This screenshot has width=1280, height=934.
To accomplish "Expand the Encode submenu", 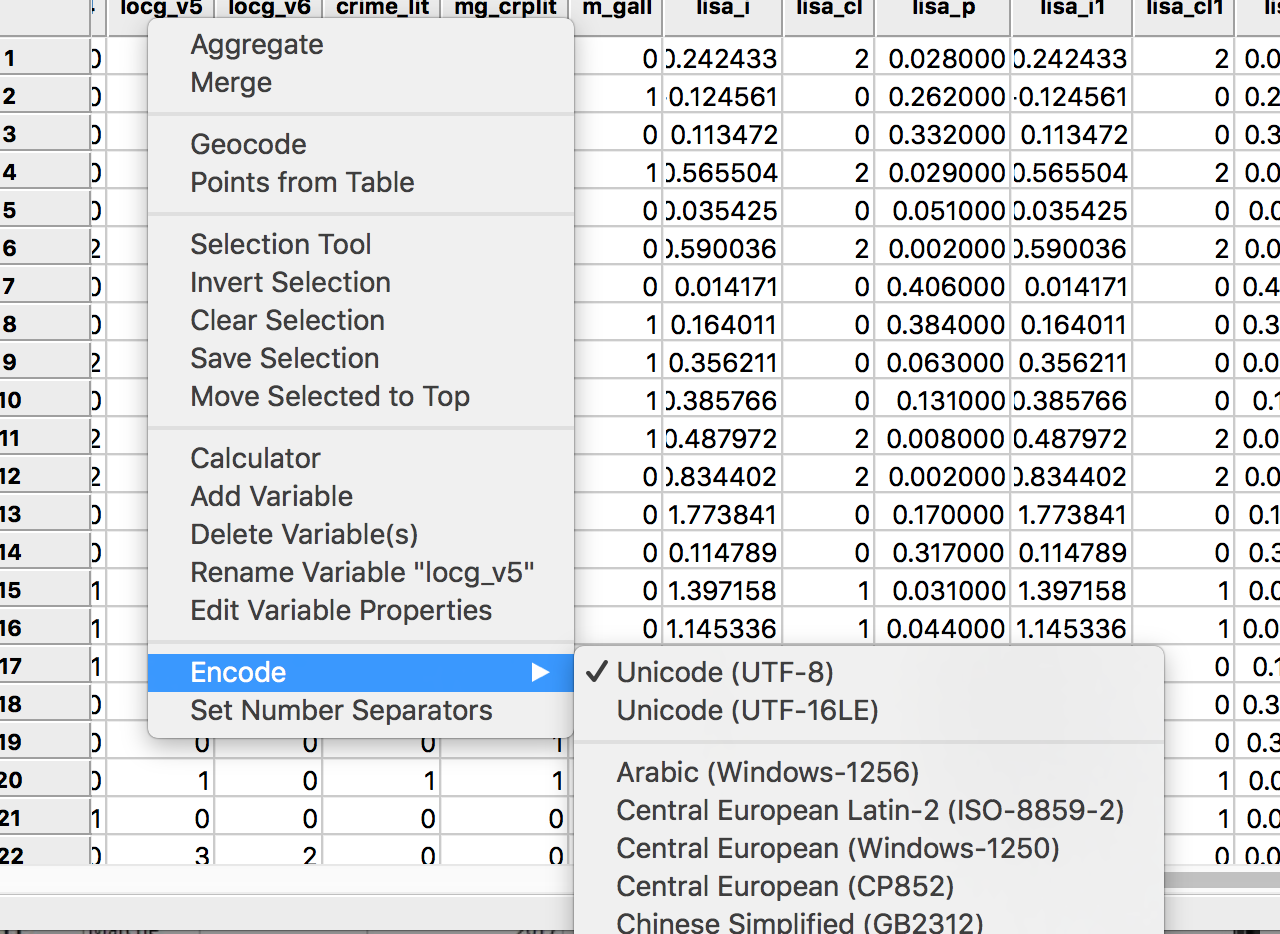I will pyautogui.click(x=238, y=672).
